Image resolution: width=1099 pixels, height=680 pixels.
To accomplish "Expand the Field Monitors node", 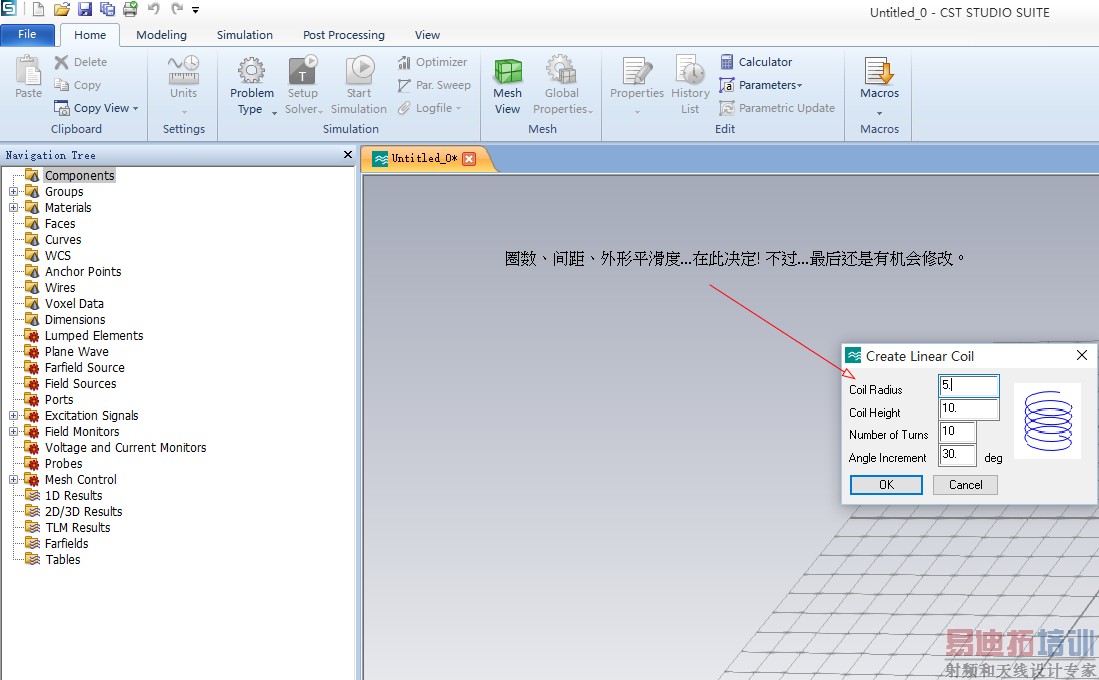I will (x=13, y=432).
